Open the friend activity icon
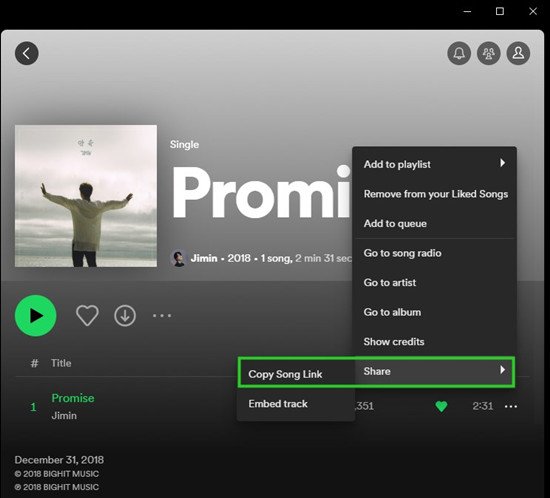Image resolution: width=550 pixels, height=498 pixels. (x=489, y=53)
